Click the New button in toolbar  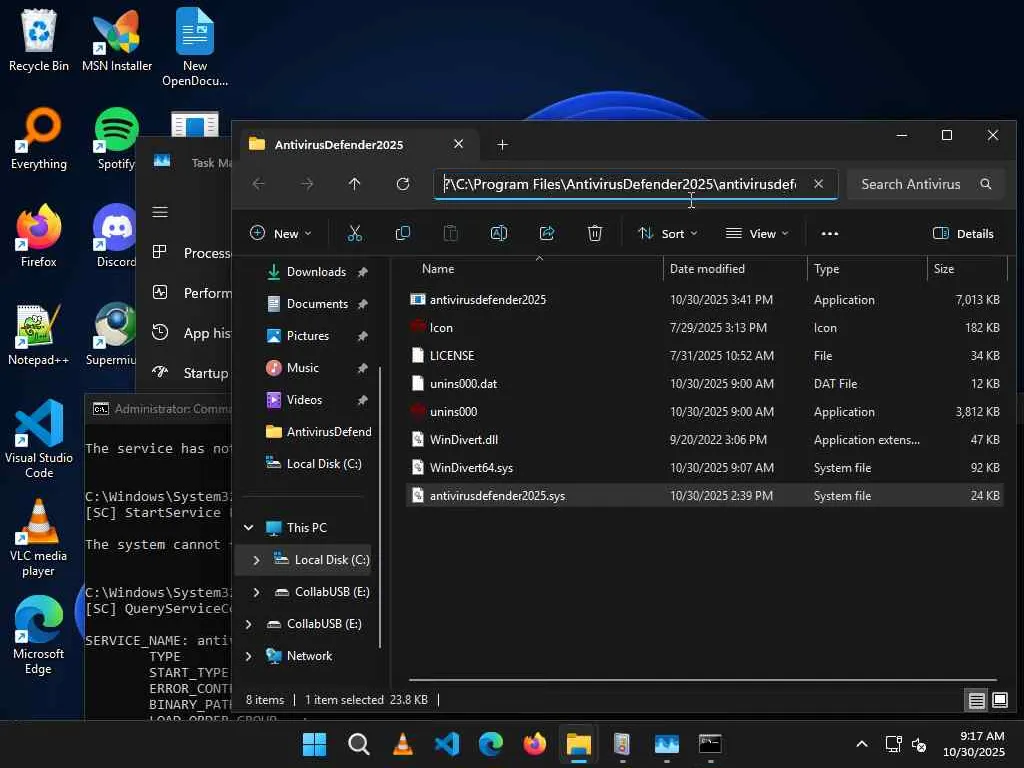point(280,233)
